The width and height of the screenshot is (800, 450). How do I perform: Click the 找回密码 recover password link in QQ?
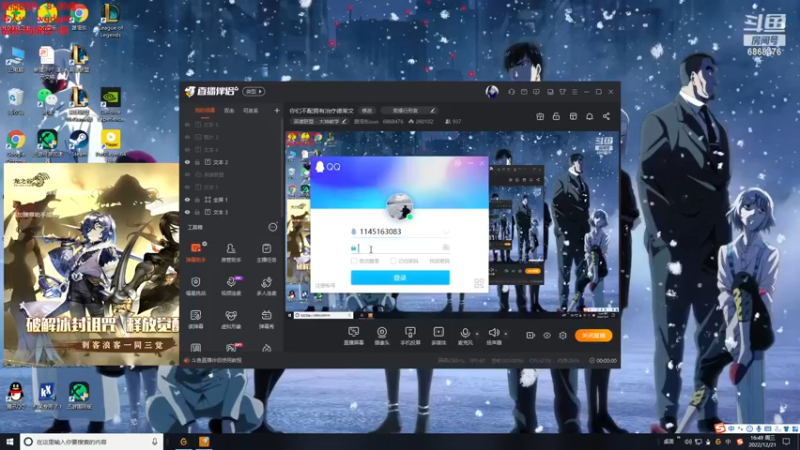(439, 261)
